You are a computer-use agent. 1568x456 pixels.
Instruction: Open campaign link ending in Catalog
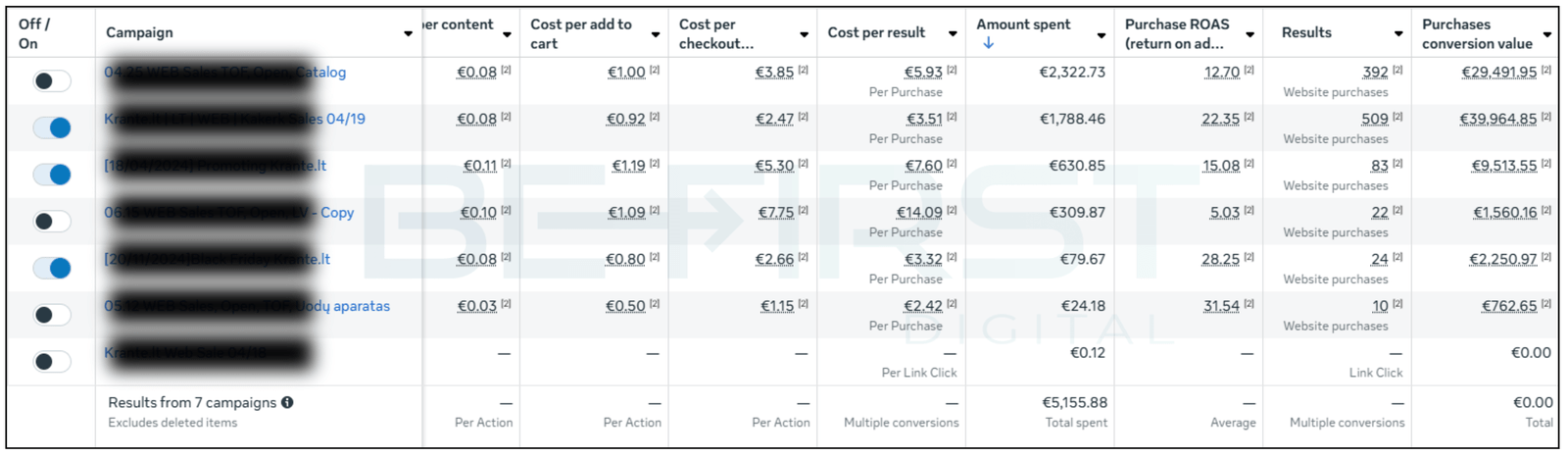tap(322, 72)
